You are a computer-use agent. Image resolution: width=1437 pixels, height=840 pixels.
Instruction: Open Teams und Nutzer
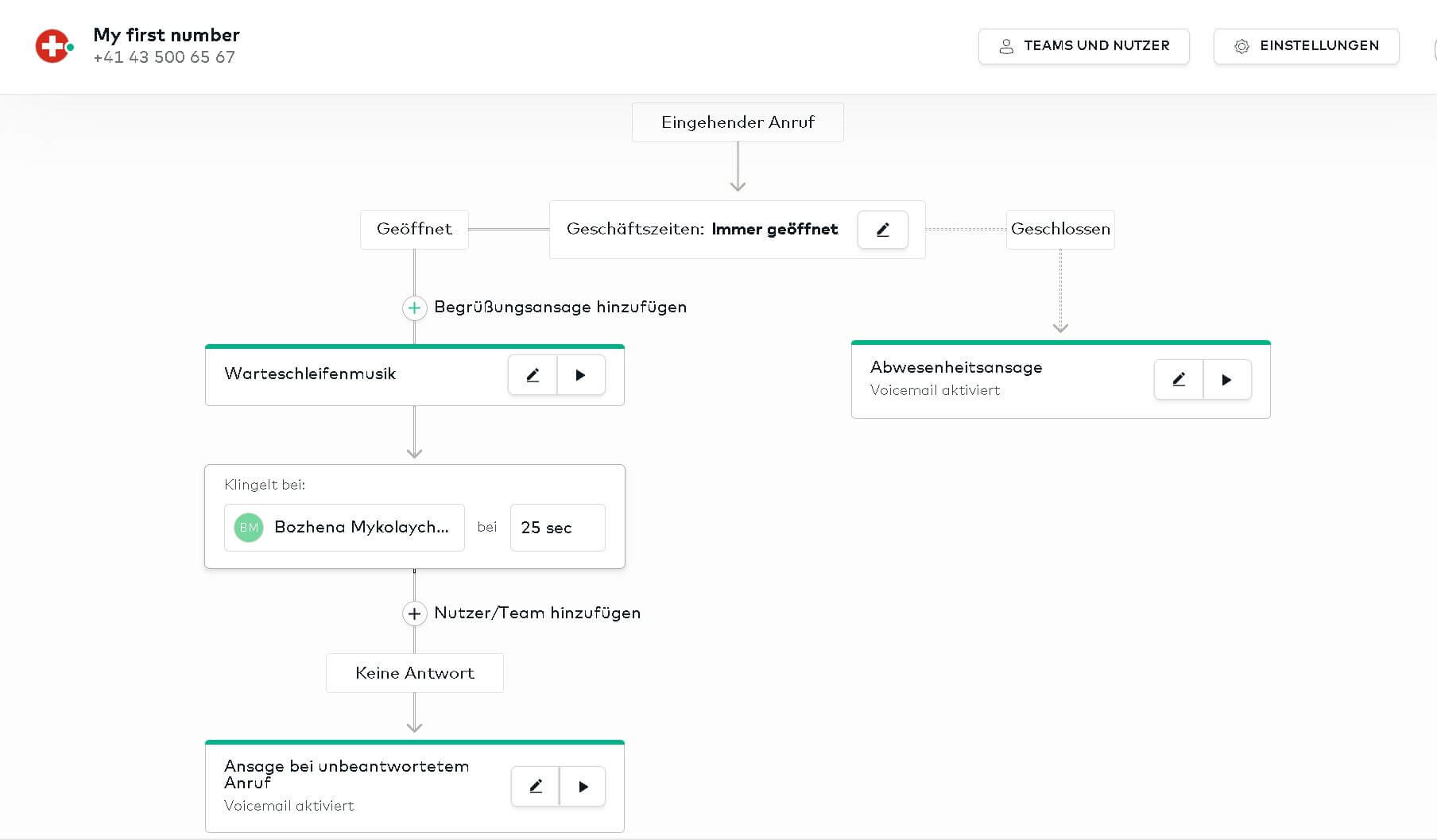click(1084, 46)
